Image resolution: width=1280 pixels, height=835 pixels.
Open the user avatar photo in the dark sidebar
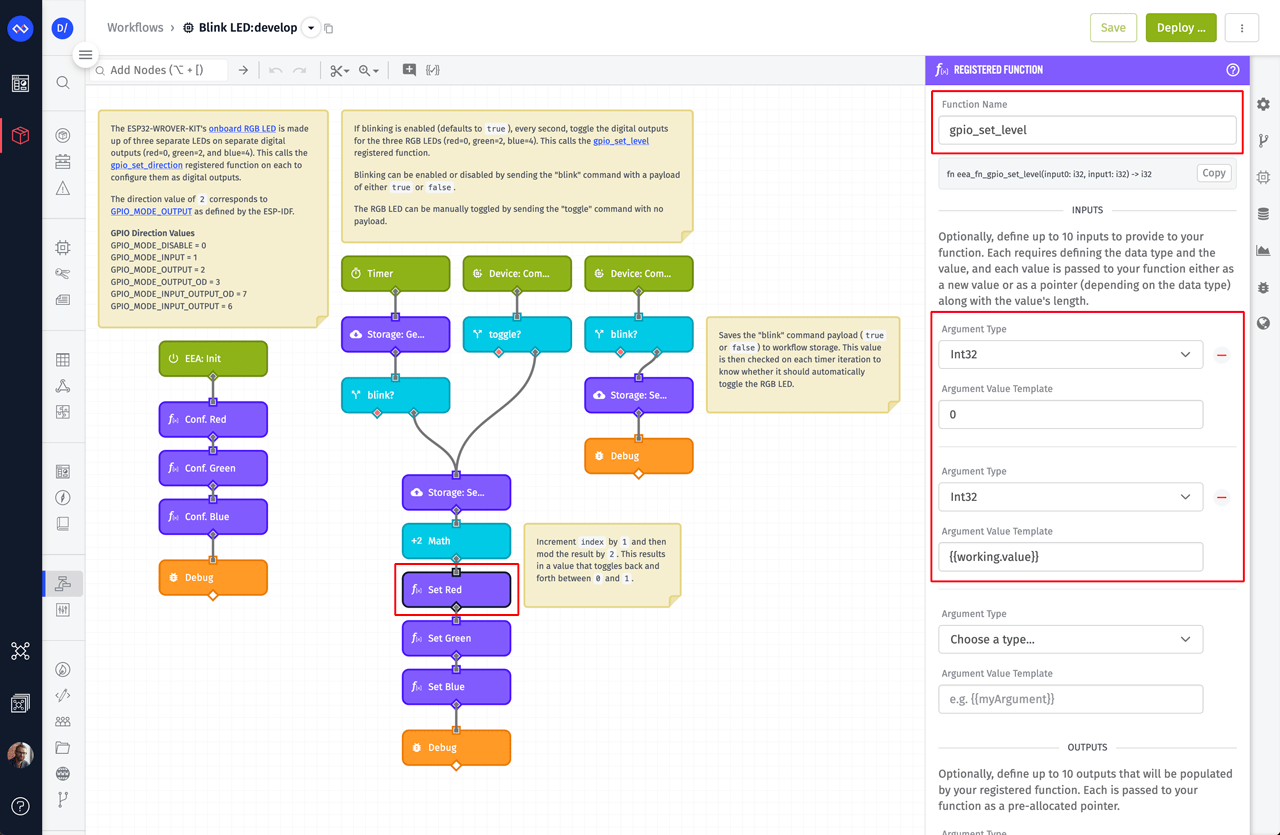tap(20, 754)
